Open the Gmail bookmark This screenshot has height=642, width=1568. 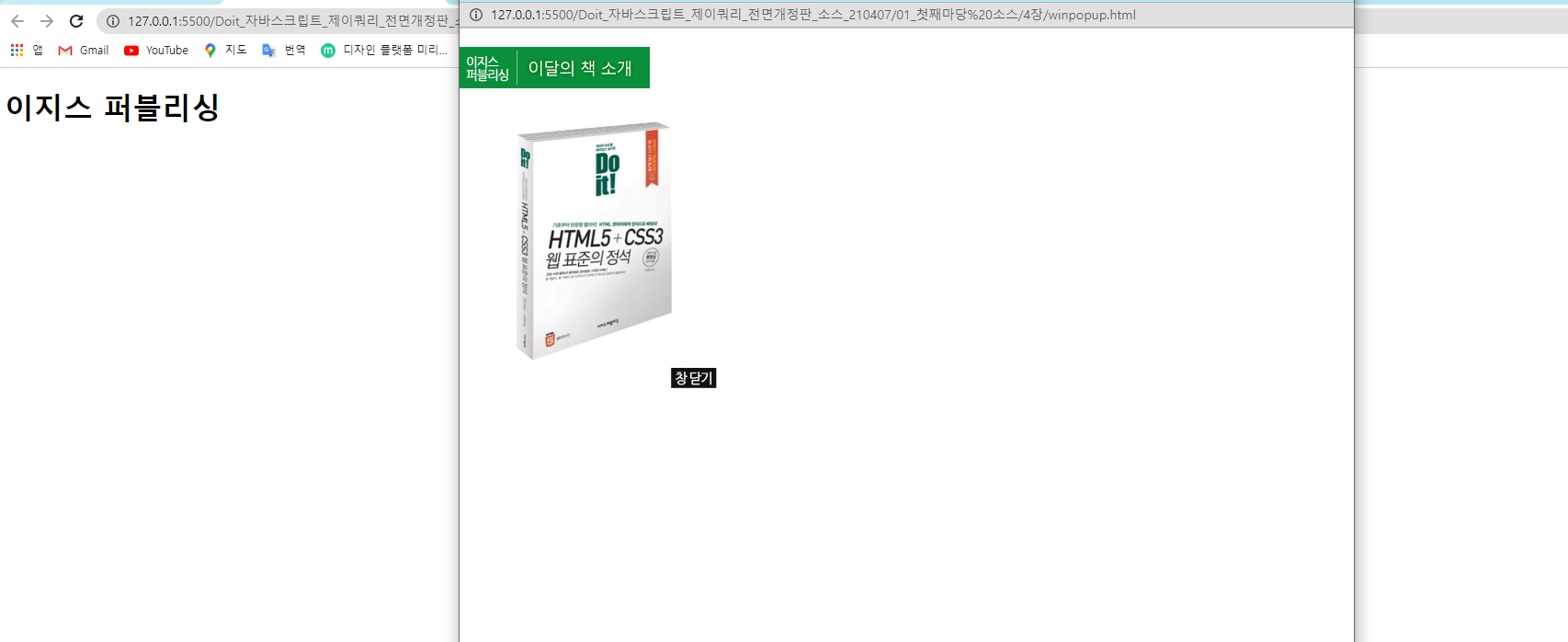(84, 51)
